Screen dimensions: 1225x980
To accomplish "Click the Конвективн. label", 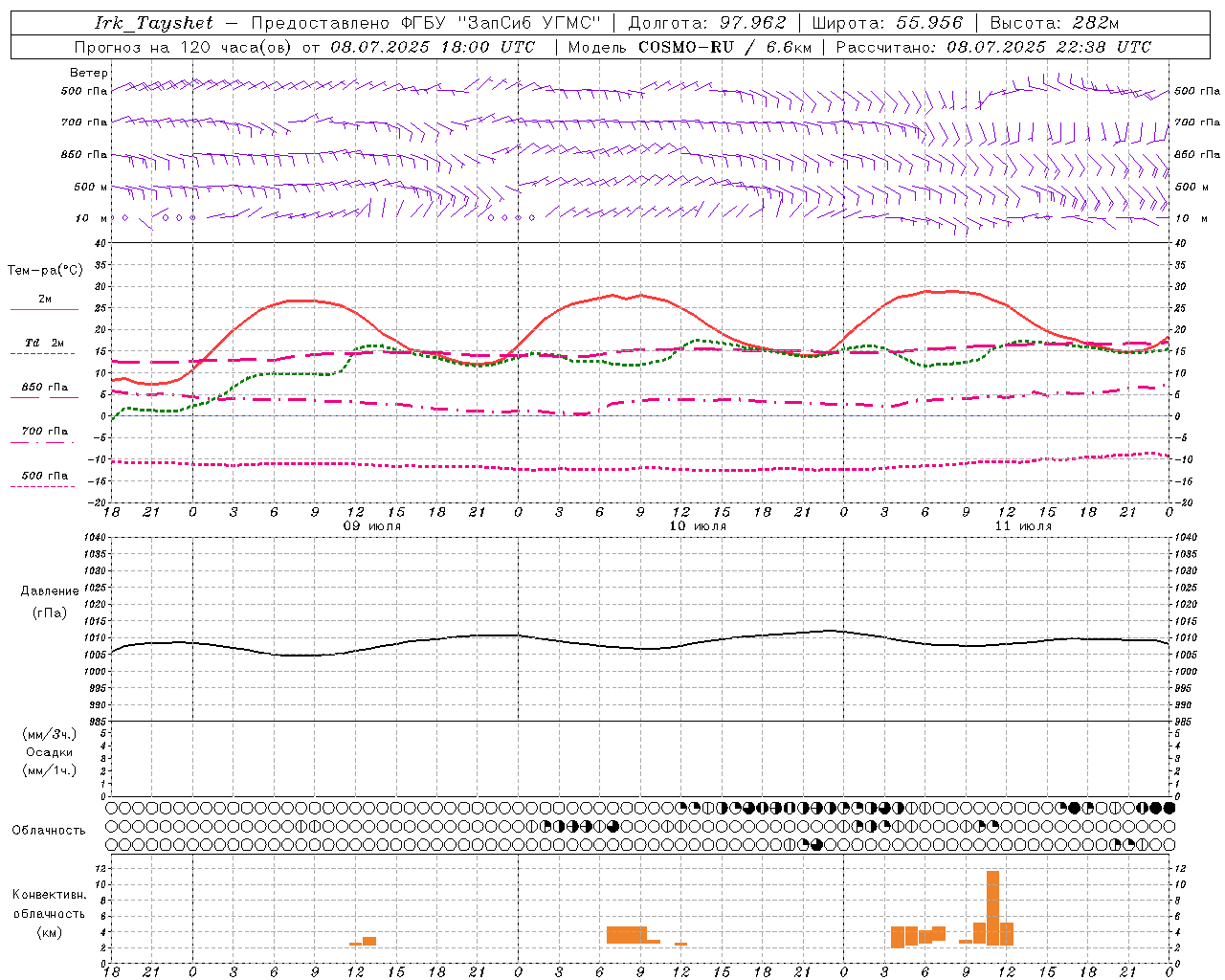I will coord(50,895).
